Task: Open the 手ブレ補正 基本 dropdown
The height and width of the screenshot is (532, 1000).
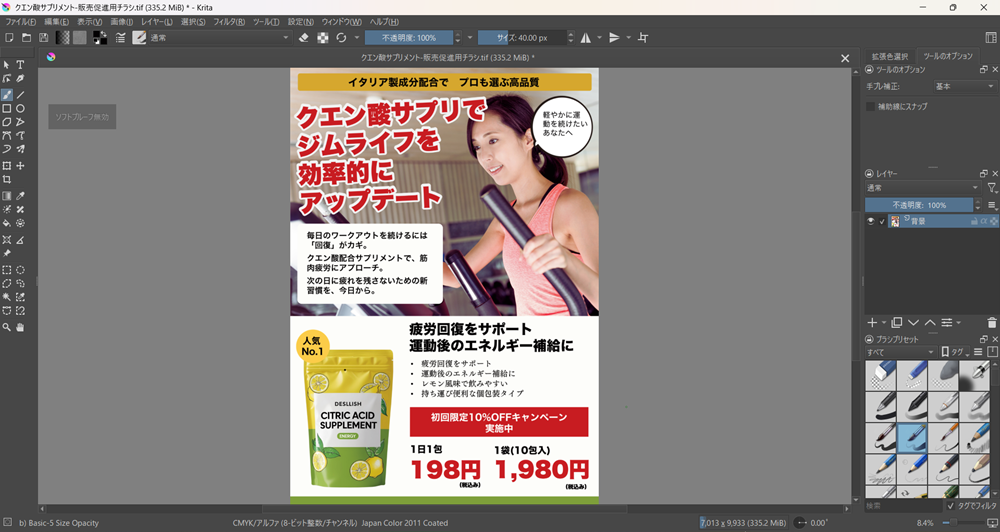Action: 964,86
